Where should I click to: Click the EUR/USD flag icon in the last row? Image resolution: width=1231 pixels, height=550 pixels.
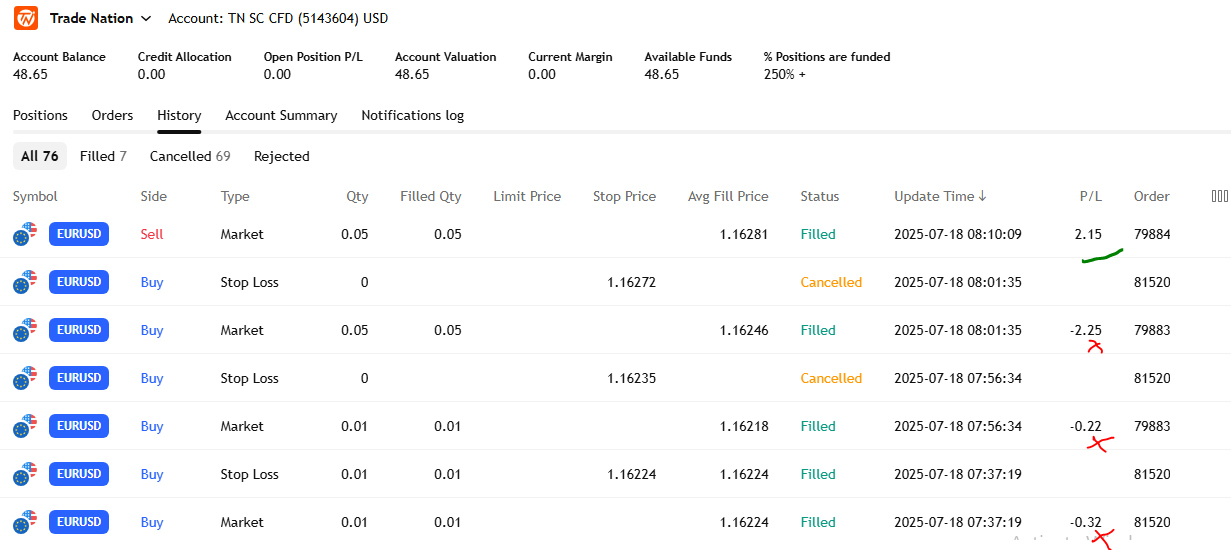(x=25, y=522)
